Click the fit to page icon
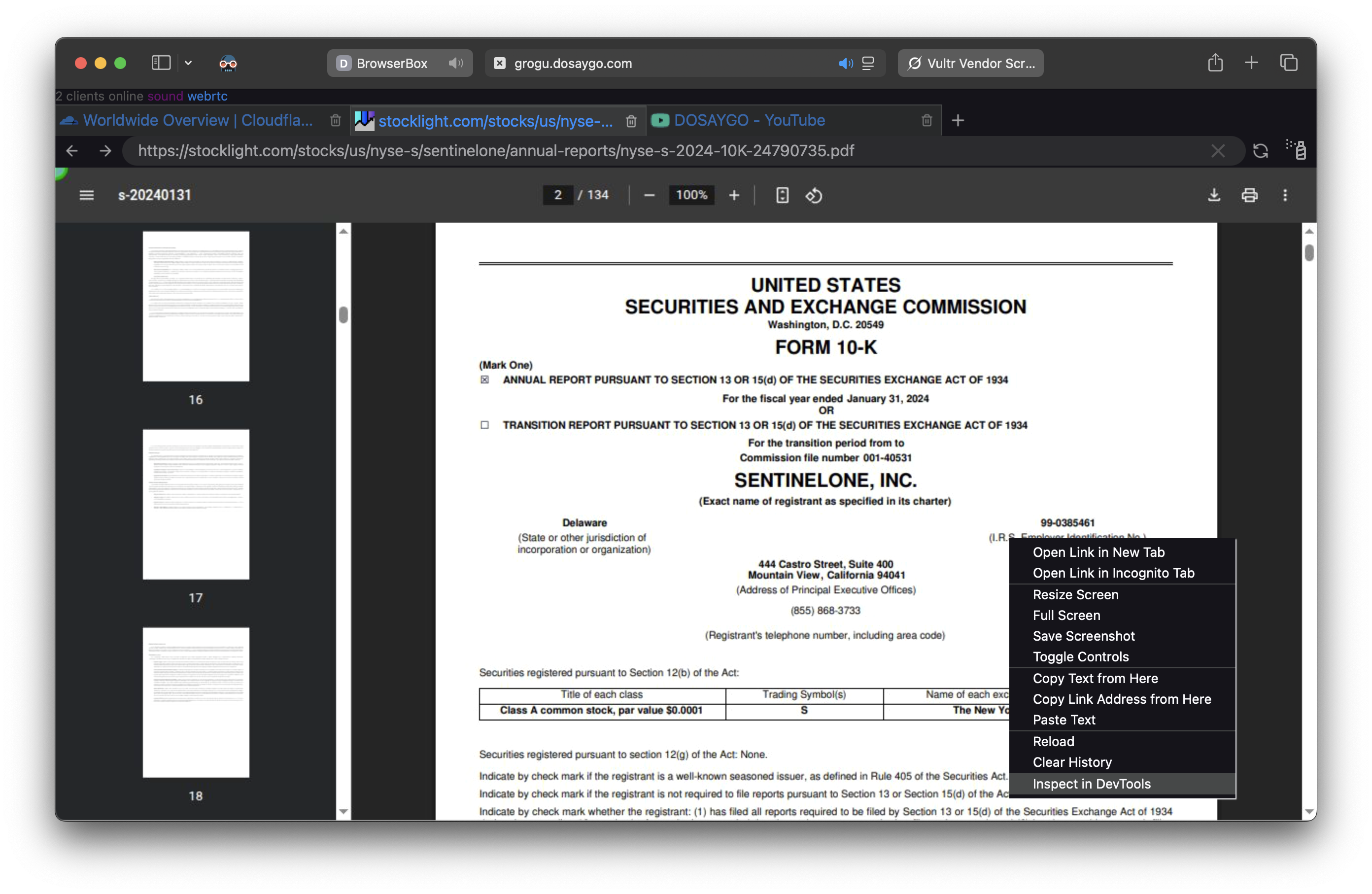This screenshot has height=894, width=1372. (782, 195)
